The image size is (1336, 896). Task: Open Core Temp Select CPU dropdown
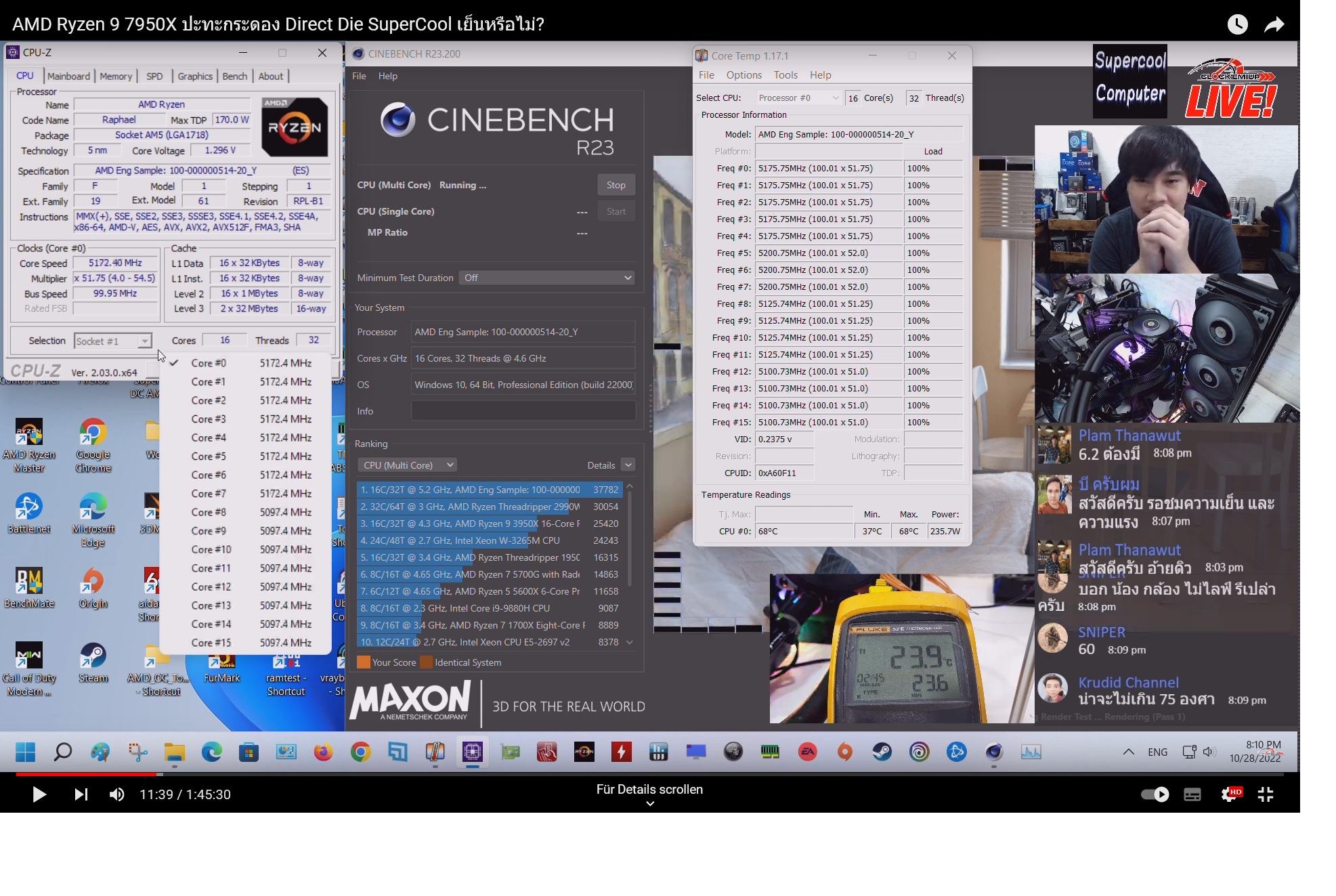[x=798, y=98]
